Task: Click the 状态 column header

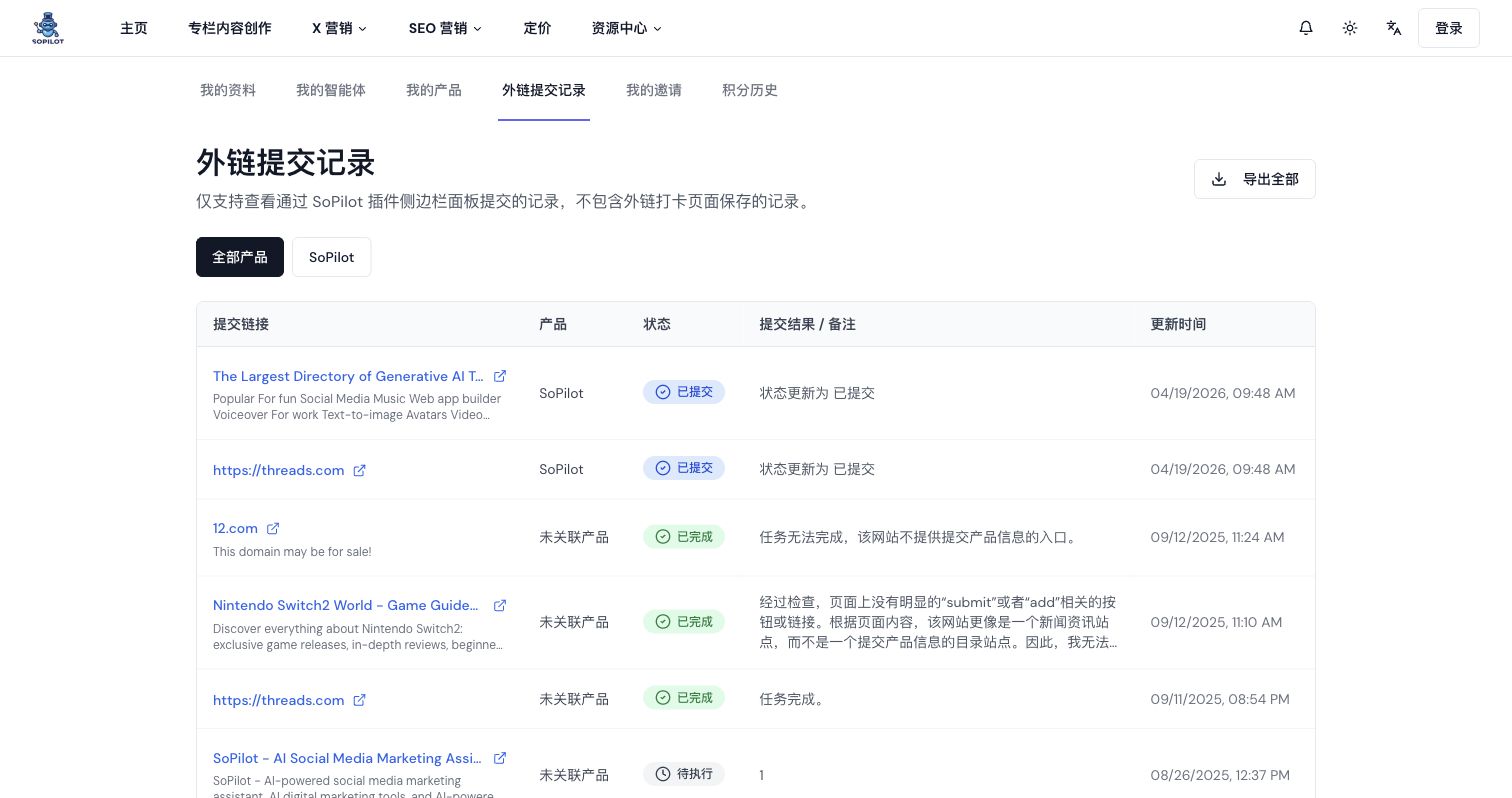Action: click(657, 324)
